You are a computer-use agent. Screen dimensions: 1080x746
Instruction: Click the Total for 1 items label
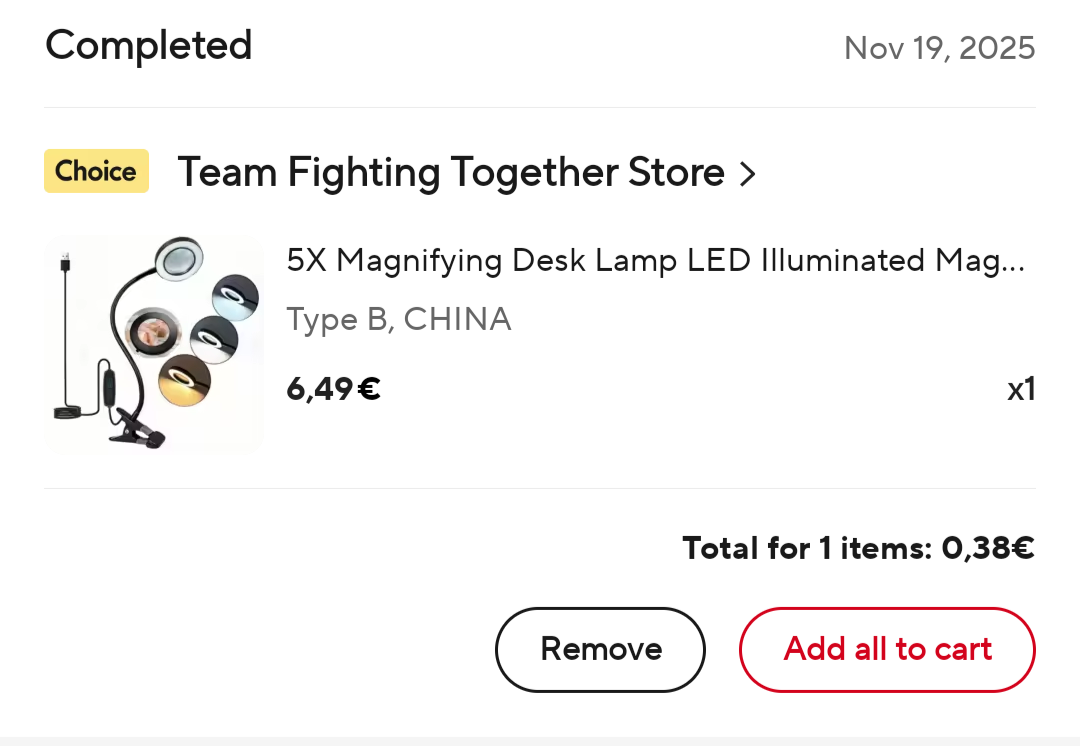tap(806, 548)
